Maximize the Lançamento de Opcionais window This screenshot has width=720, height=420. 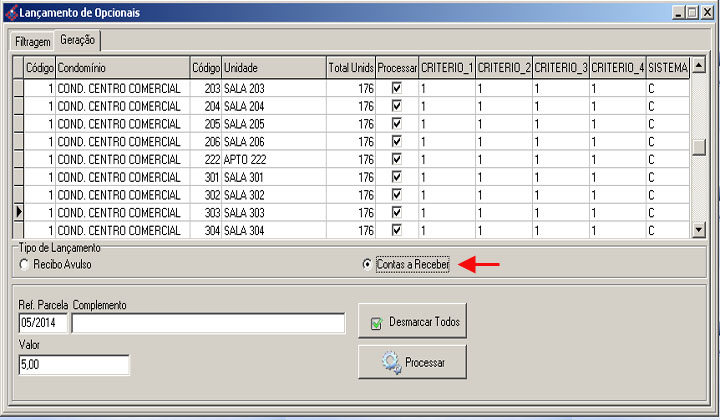690,13
